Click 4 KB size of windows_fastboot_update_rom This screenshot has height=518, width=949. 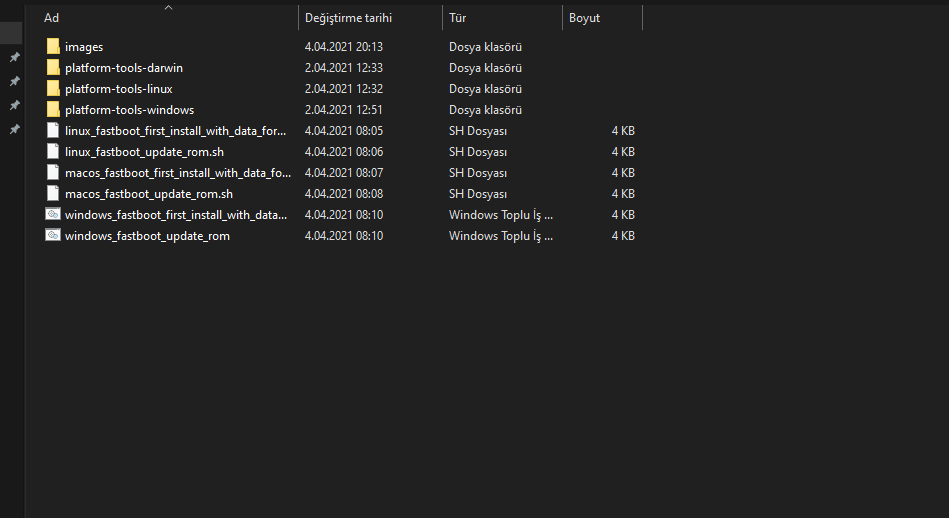pyautogui.click(x=623, y=235)
